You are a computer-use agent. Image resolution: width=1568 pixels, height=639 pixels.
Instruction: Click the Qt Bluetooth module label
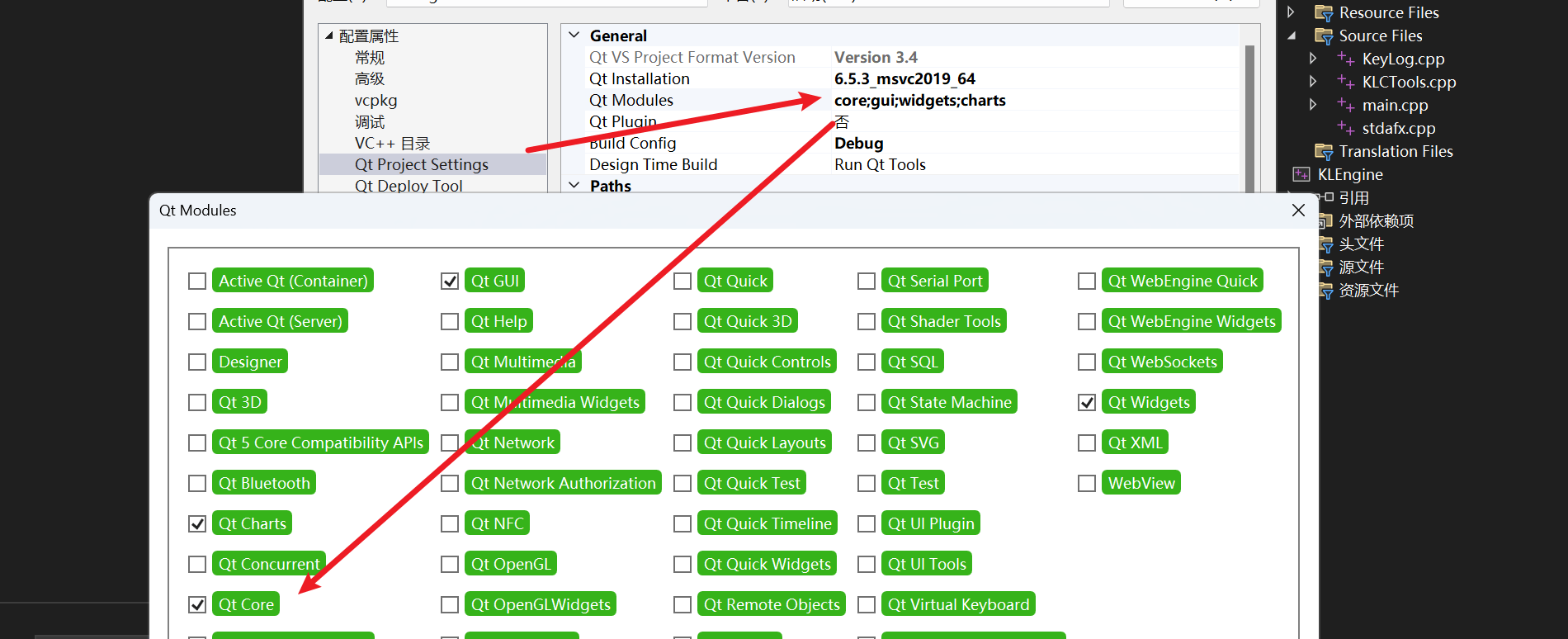[x=264, y=484]
